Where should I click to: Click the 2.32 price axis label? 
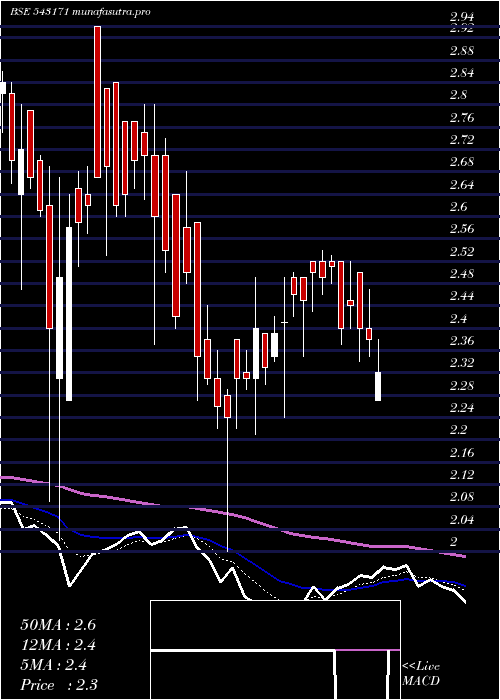[462, 363]
